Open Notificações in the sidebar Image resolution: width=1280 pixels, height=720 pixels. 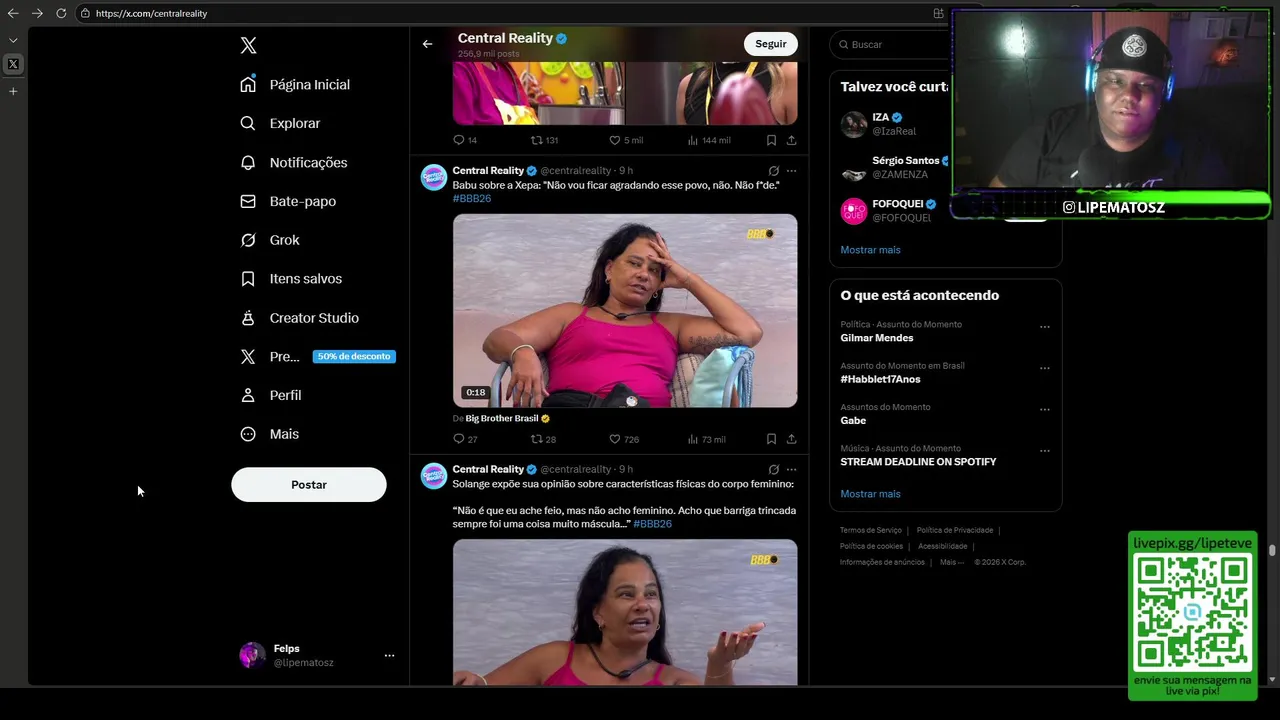(x=294, y=162)
